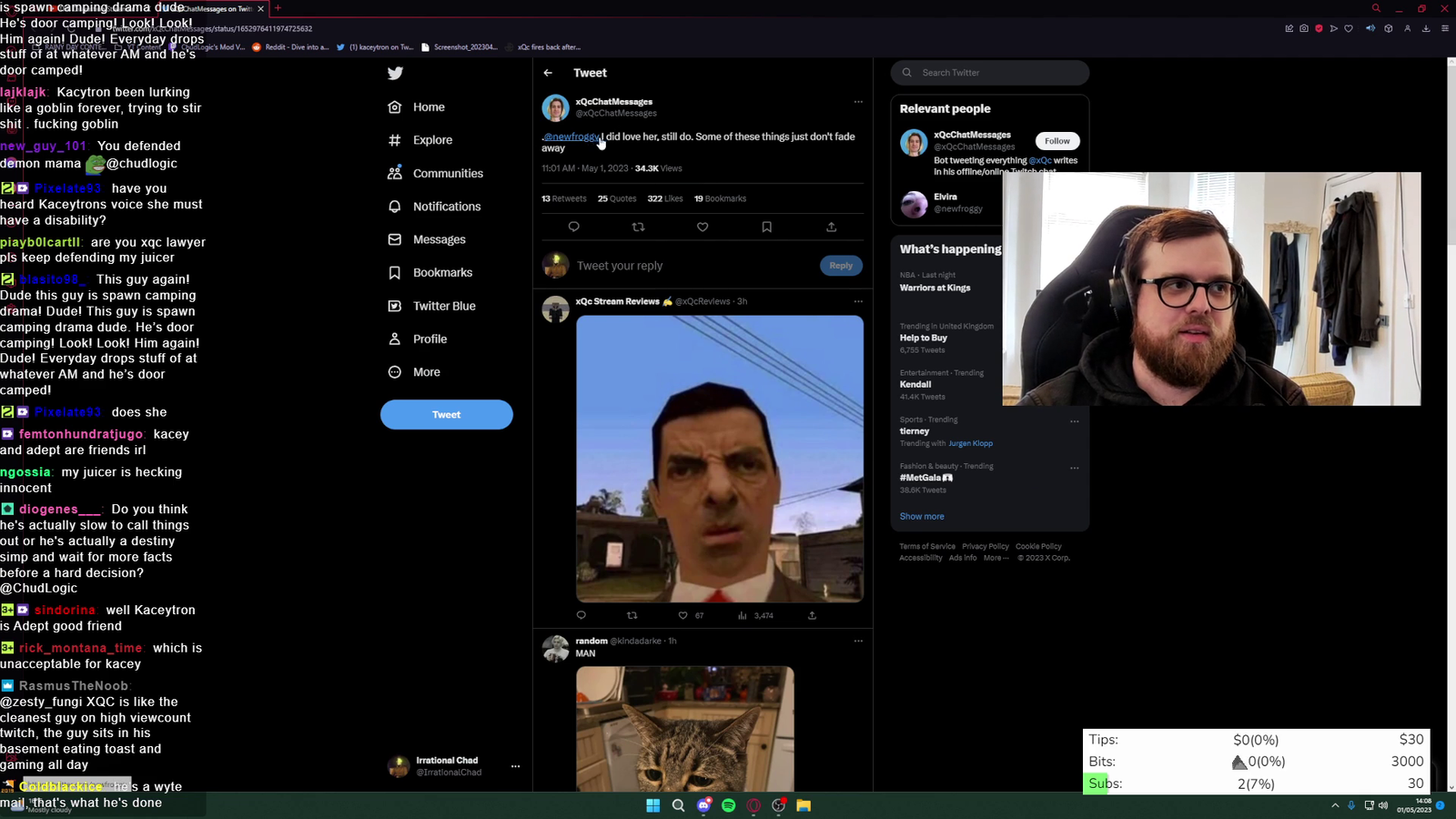This screenshot has width=1456, height=819.
Task: Open options on random's MAN tweet
Action: tap(858, 641)
